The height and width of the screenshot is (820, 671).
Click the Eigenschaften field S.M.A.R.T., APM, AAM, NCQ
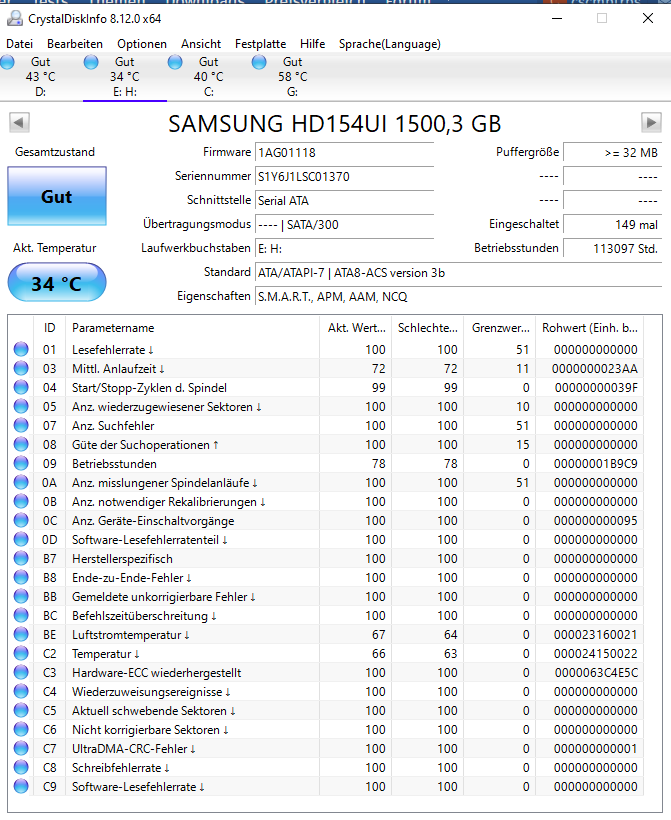click(459, 297)
